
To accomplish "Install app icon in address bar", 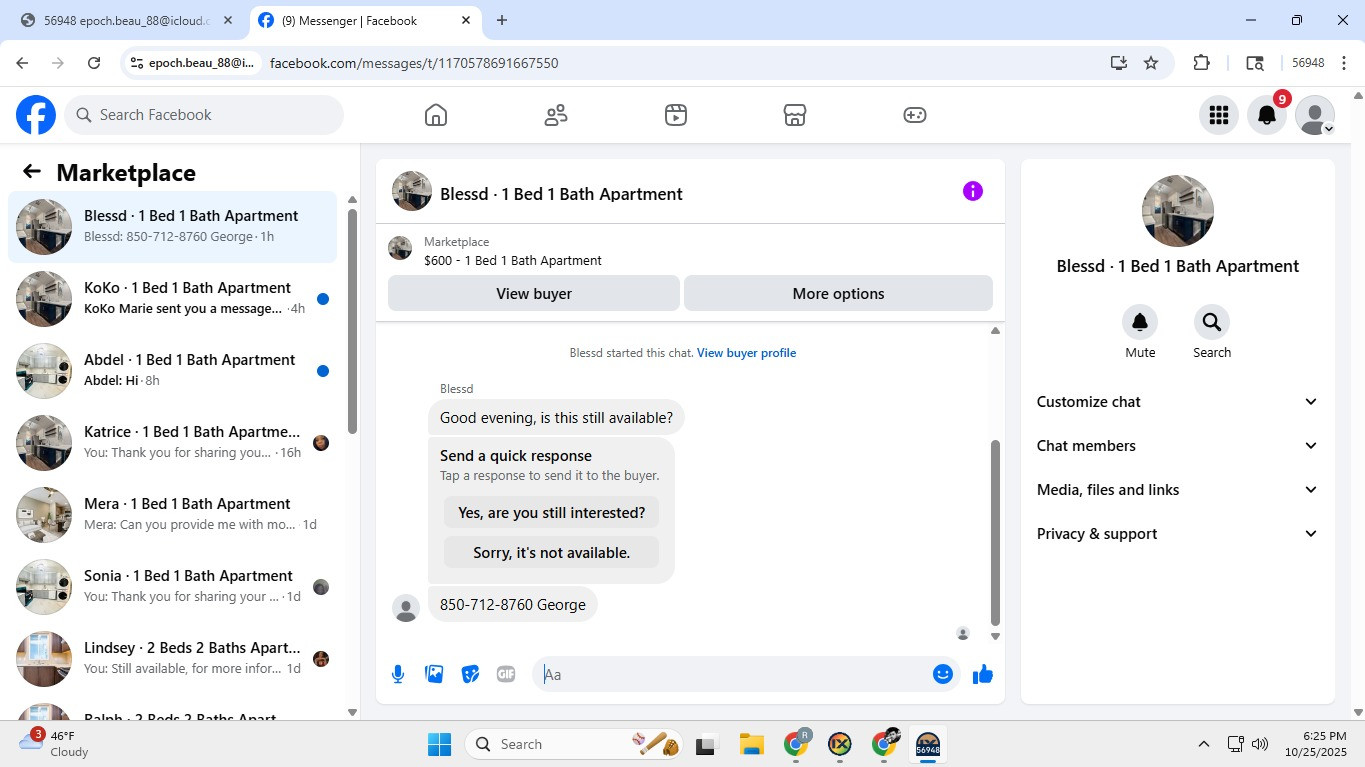I will point(1119,63).
